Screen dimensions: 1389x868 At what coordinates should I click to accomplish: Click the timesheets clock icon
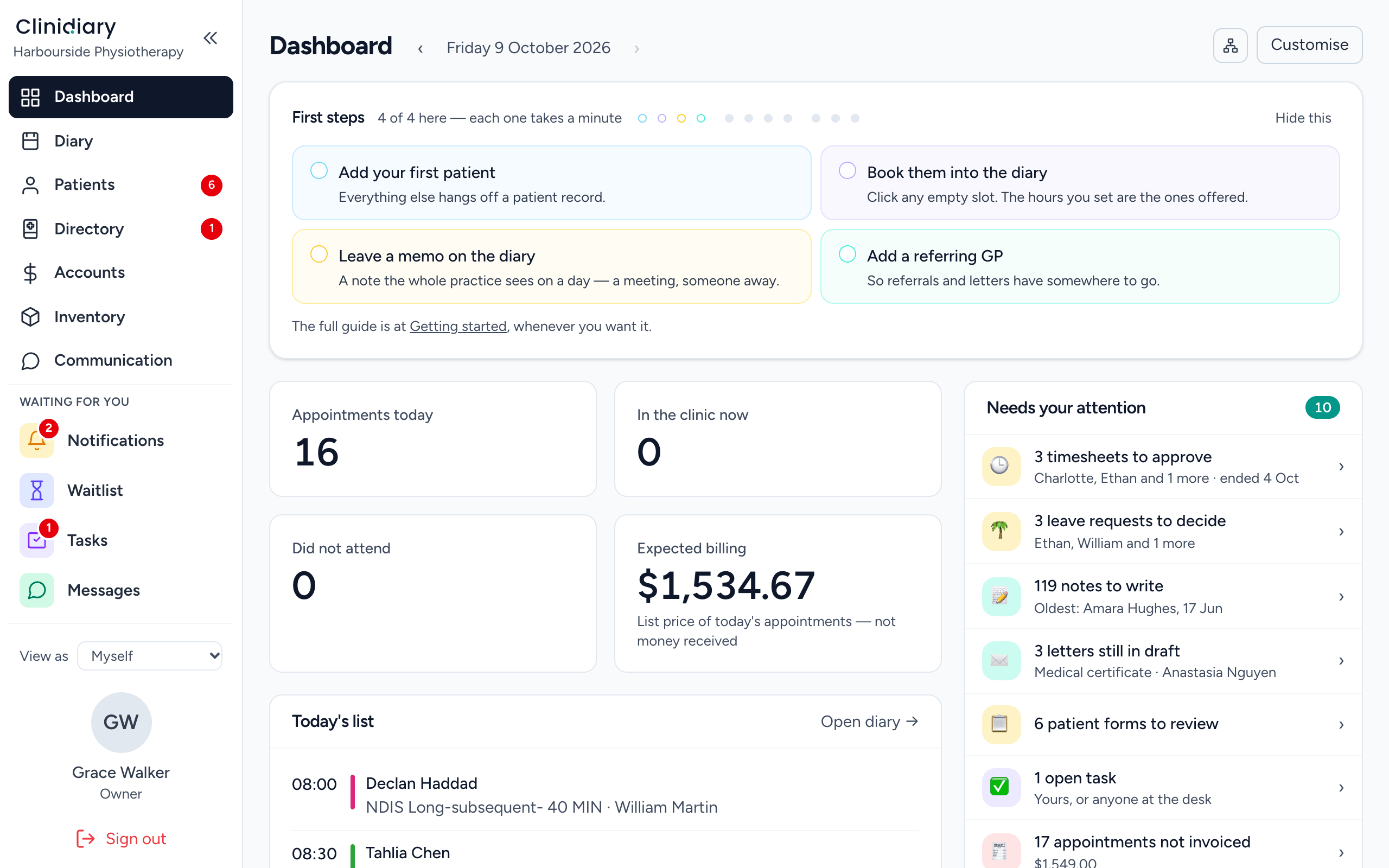(x=1001, y=466)
